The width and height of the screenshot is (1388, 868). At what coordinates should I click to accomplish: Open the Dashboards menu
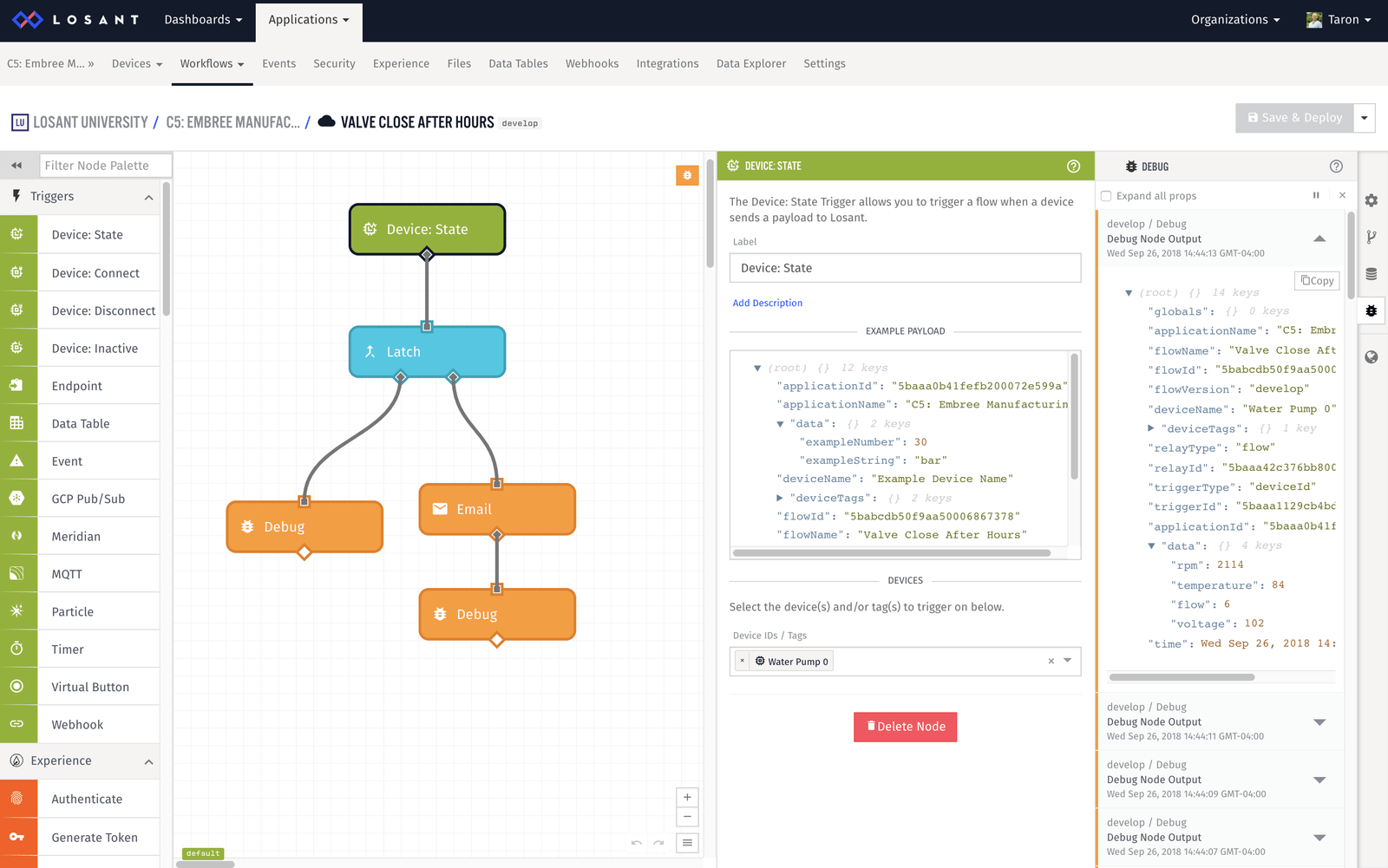pyautogui.click(x=203, y=20)
